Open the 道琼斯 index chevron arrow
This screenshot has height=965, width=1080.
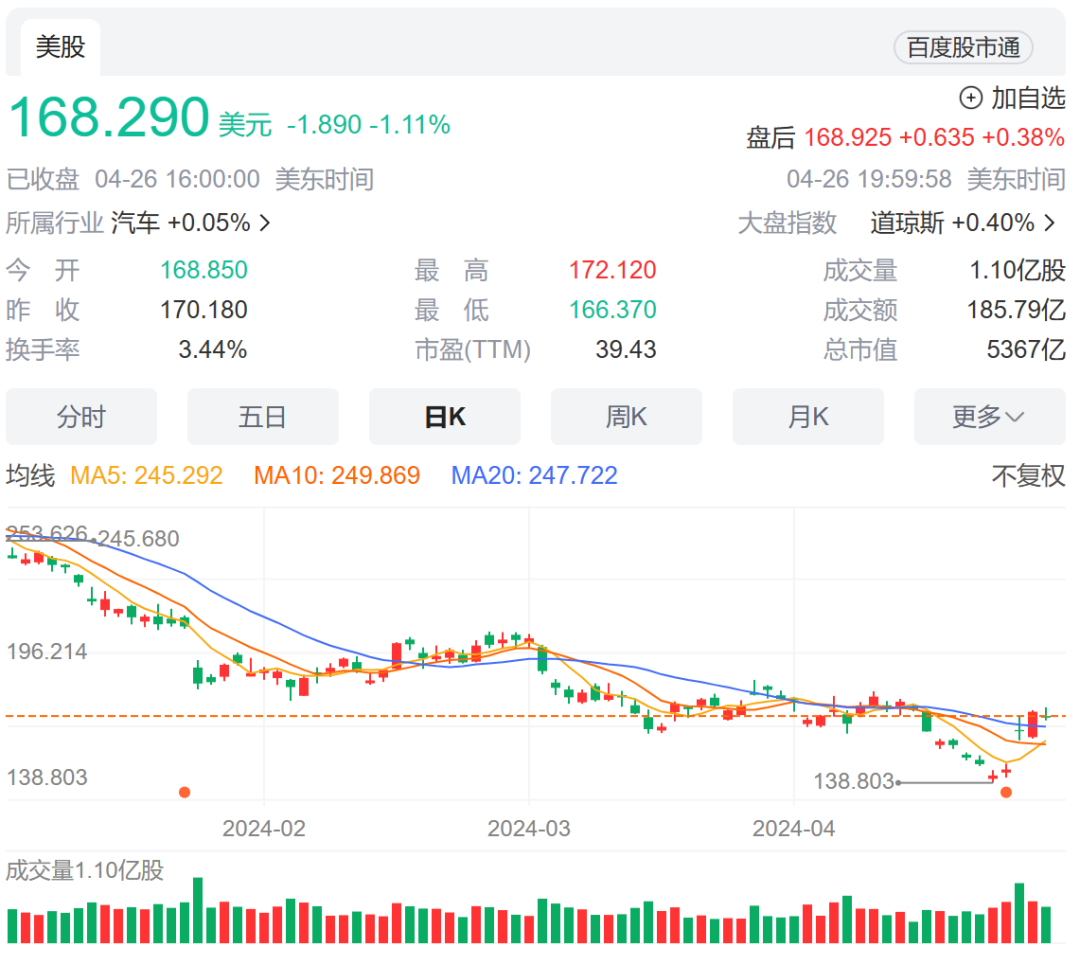coord(1049,222)
